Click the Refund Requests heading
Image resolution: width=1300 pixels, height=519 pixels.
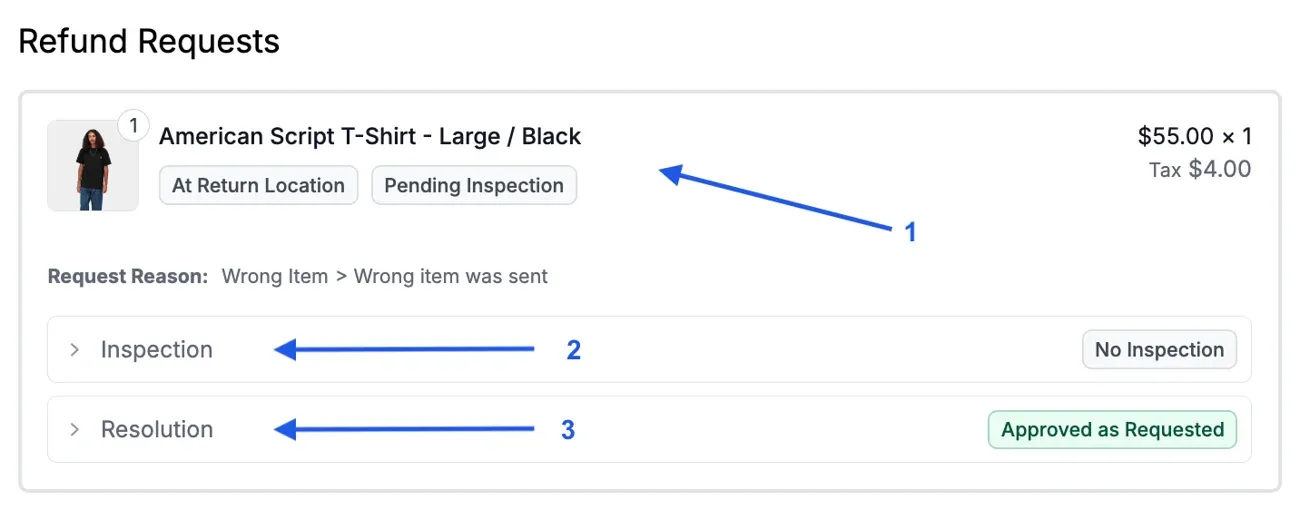[149, 42]
